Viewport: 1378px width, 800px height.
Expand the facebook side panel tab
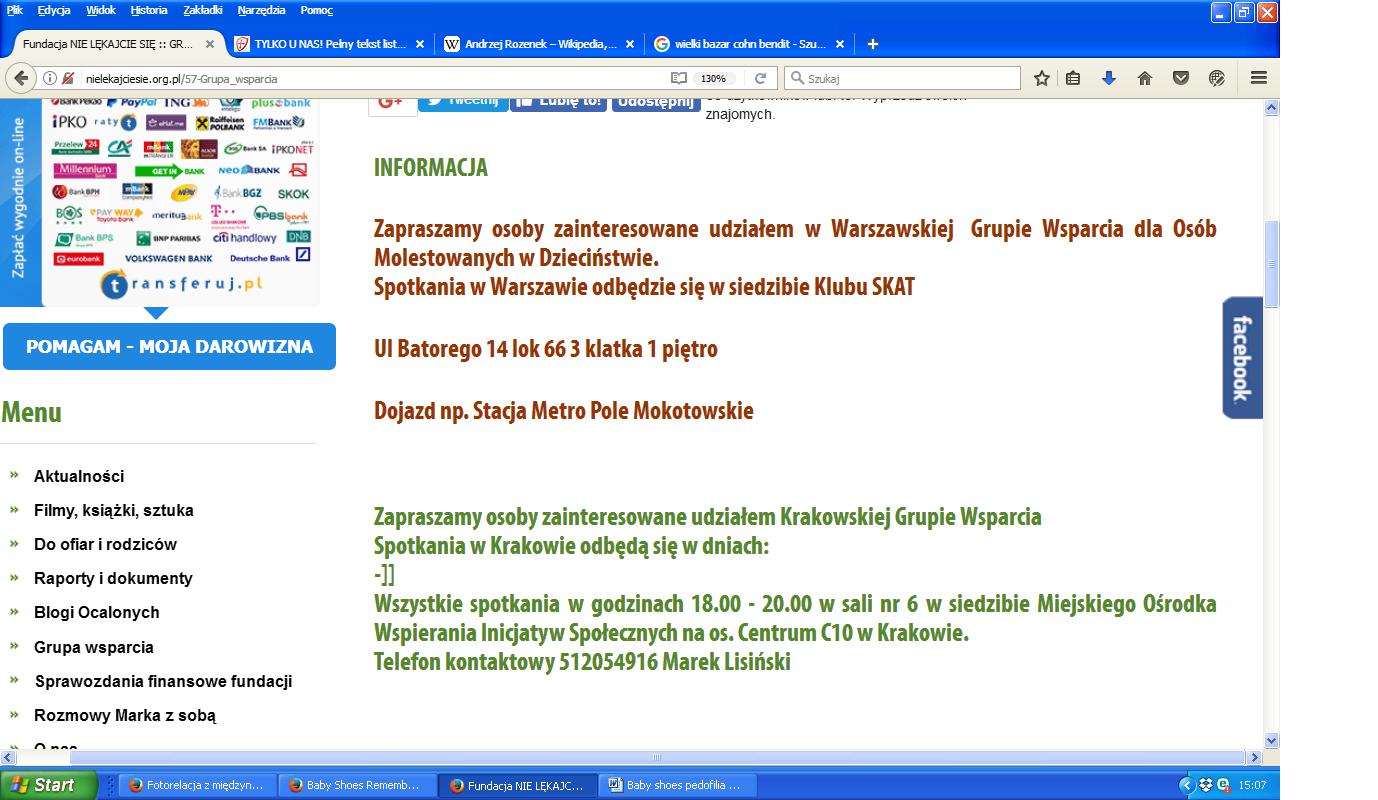[1242, 358]
